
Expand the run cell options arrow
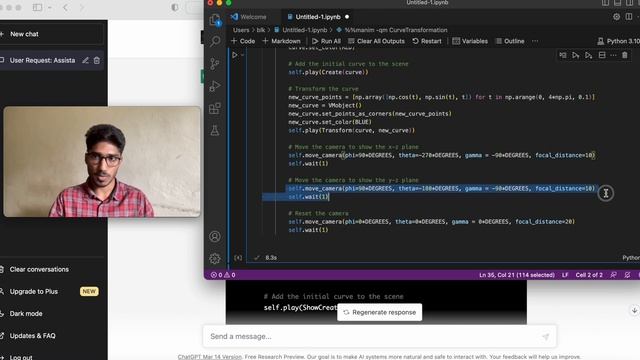point(242,55)
